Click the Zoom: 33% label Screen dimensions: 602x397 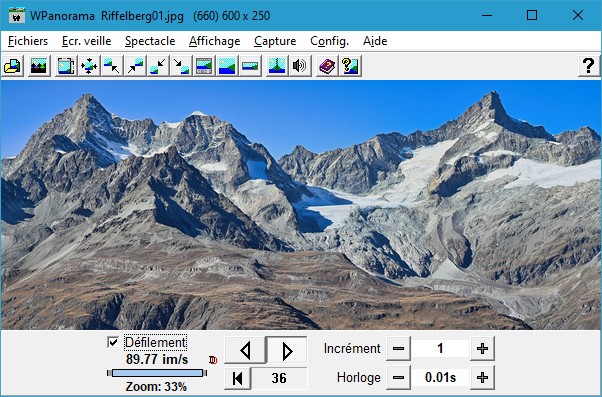pyautogui.click(x=156, y=386)
